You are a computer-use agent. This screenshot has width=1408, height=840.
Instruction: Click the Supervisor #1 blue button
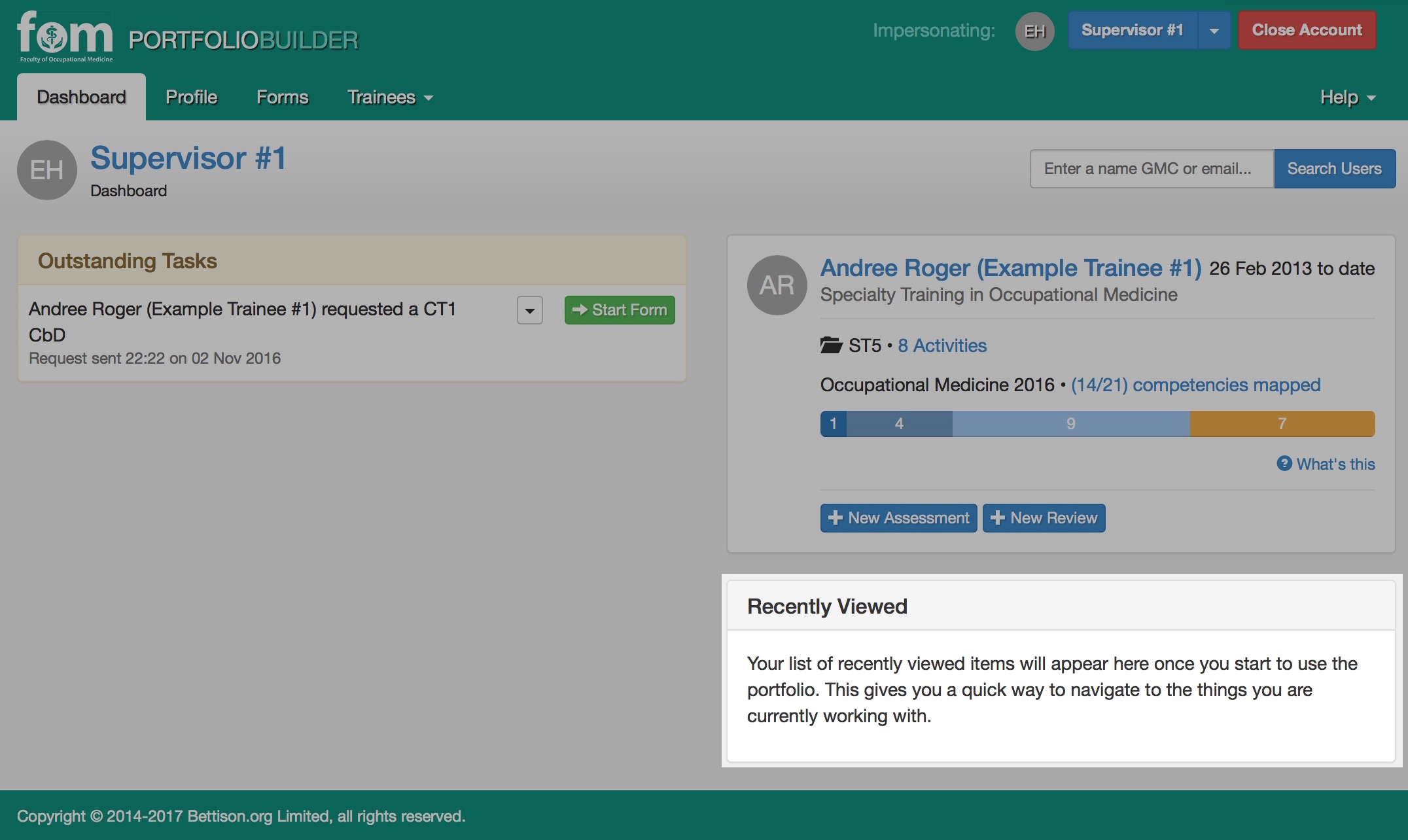1133,31
